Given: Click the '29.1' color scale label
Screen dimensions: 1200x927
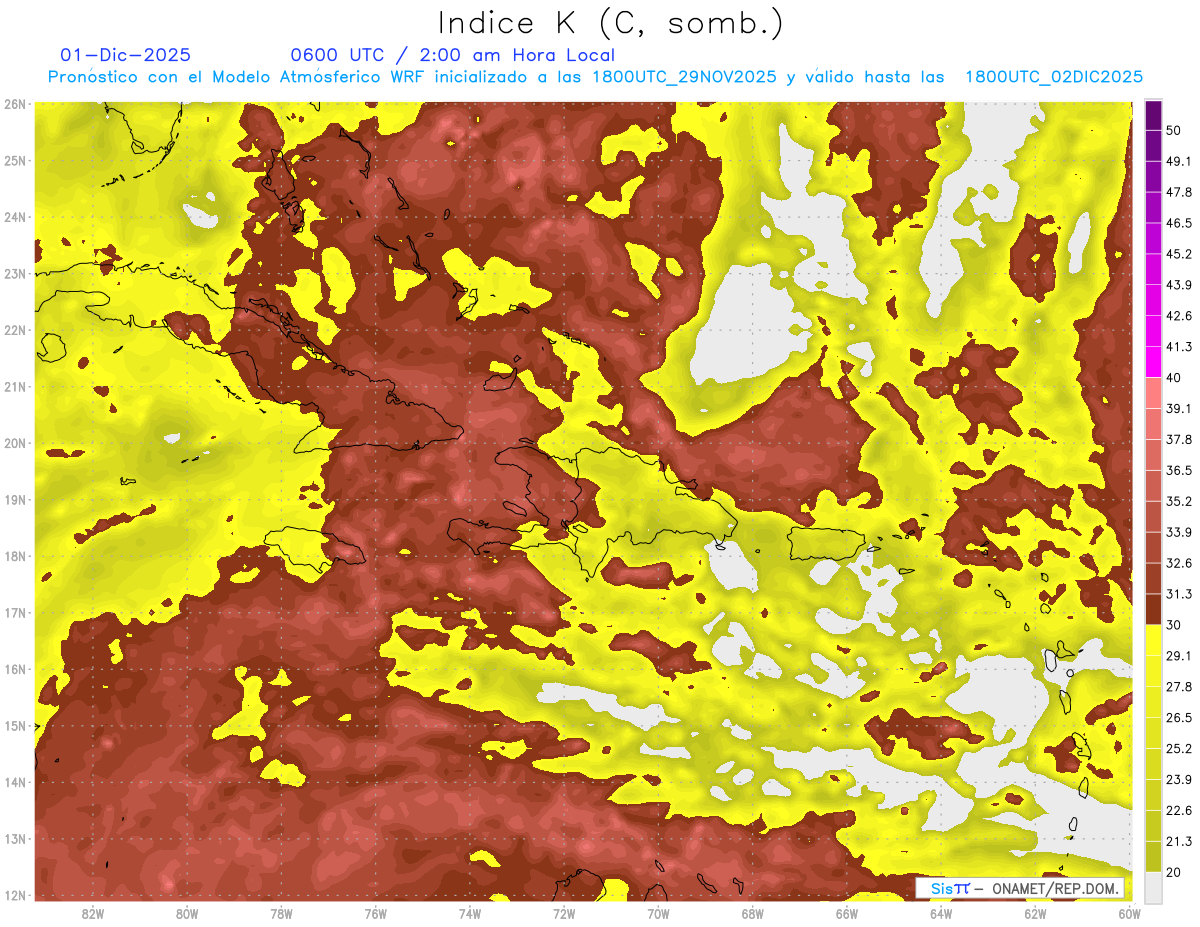Looking at the screenshot, I should coord(1178,656).
